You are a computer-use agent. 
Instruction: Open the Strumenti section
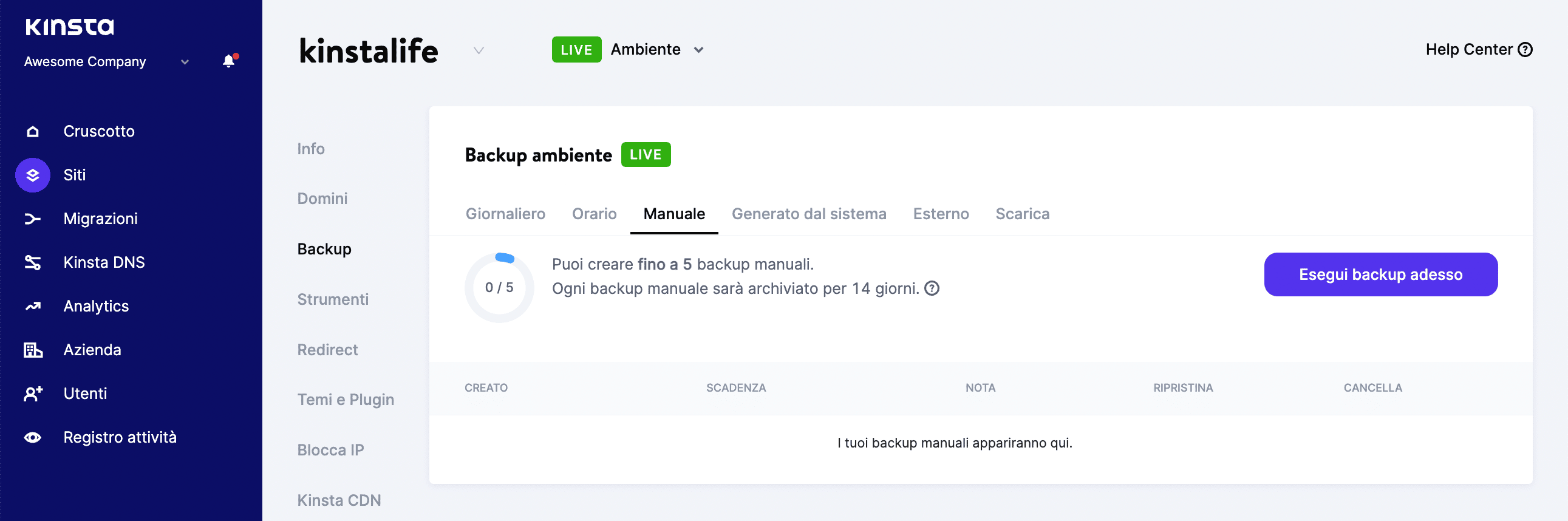pyautogui.click(x=333, y=299)
